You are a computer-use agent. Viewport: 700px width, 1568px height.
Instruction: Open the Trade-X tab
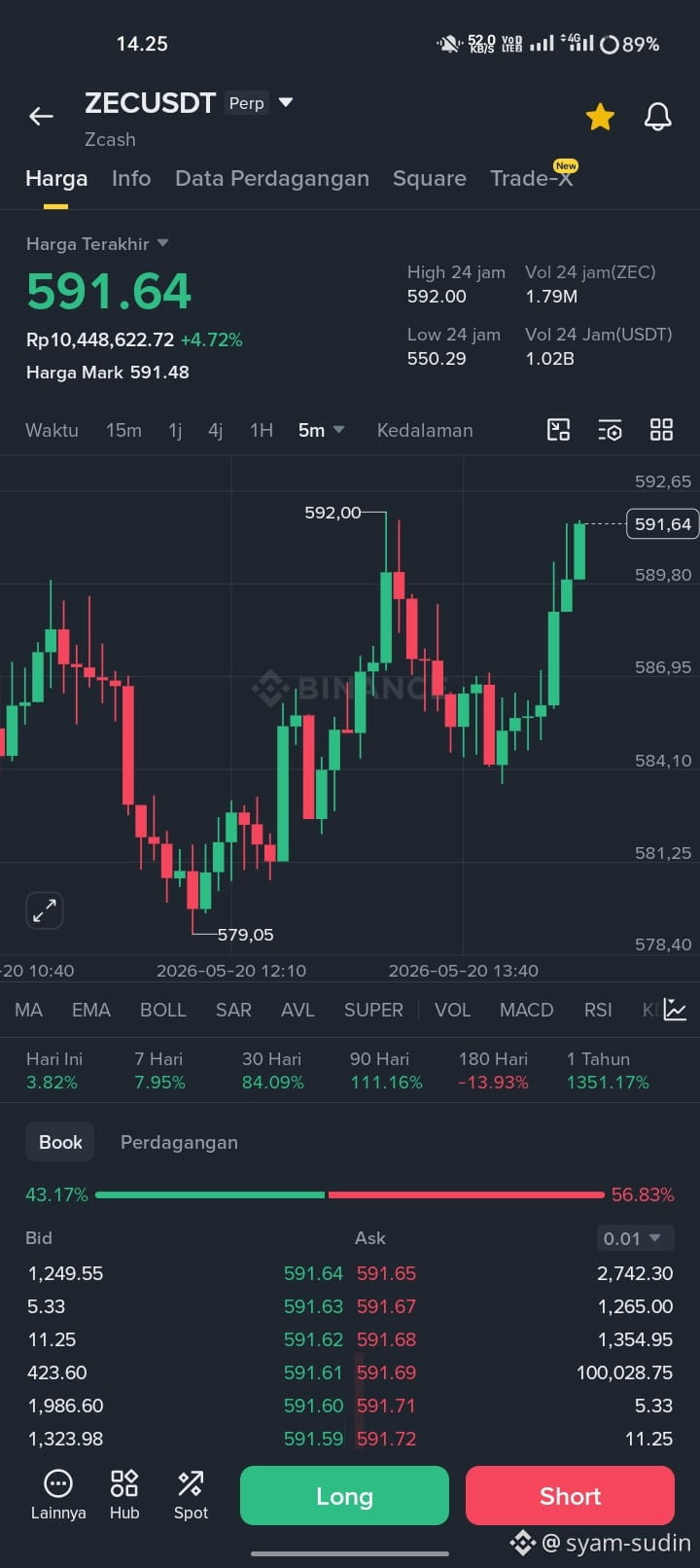pyautogui.click(x=532, y=178)
